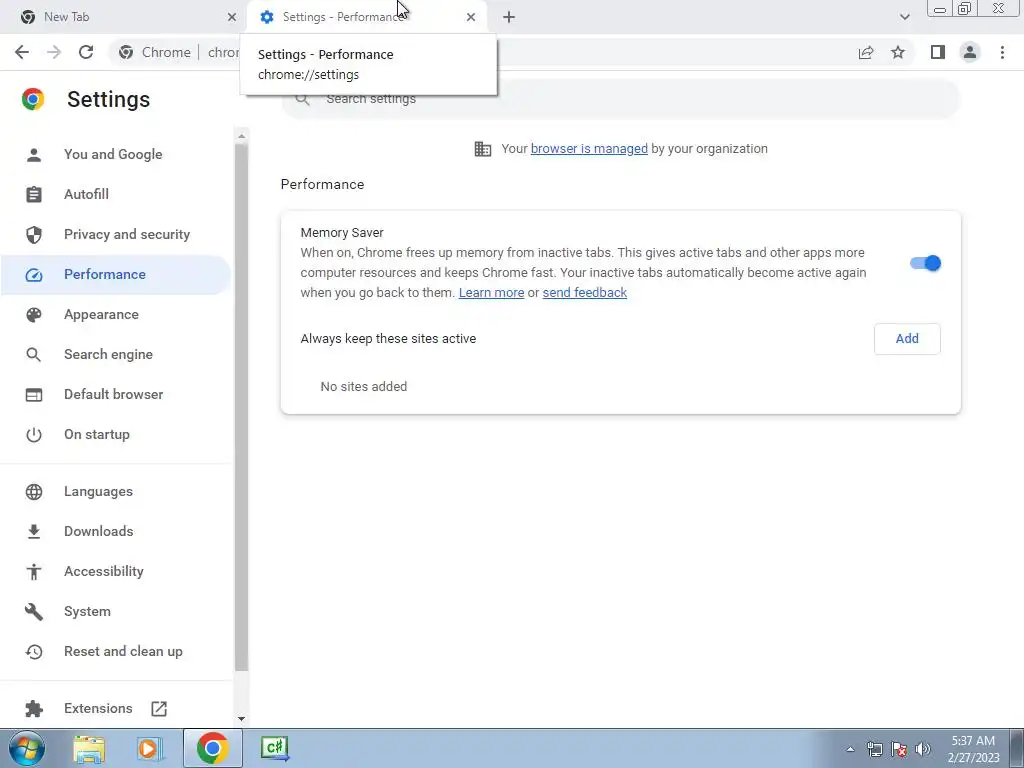This screenshot has height=768, width=1024.
Task: Open a new tab with plus button
Action: (509, 17)
